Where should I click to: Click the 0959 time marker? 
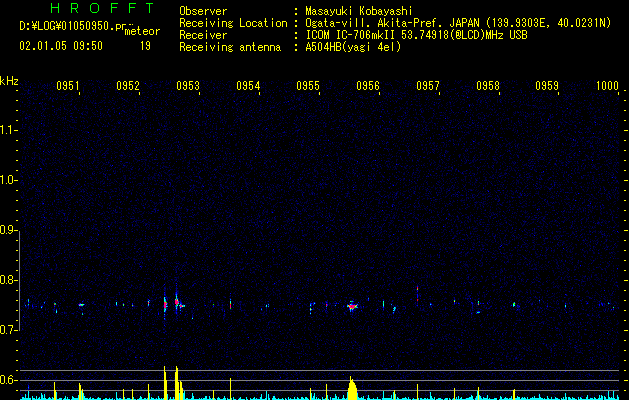tap(547, 85)
